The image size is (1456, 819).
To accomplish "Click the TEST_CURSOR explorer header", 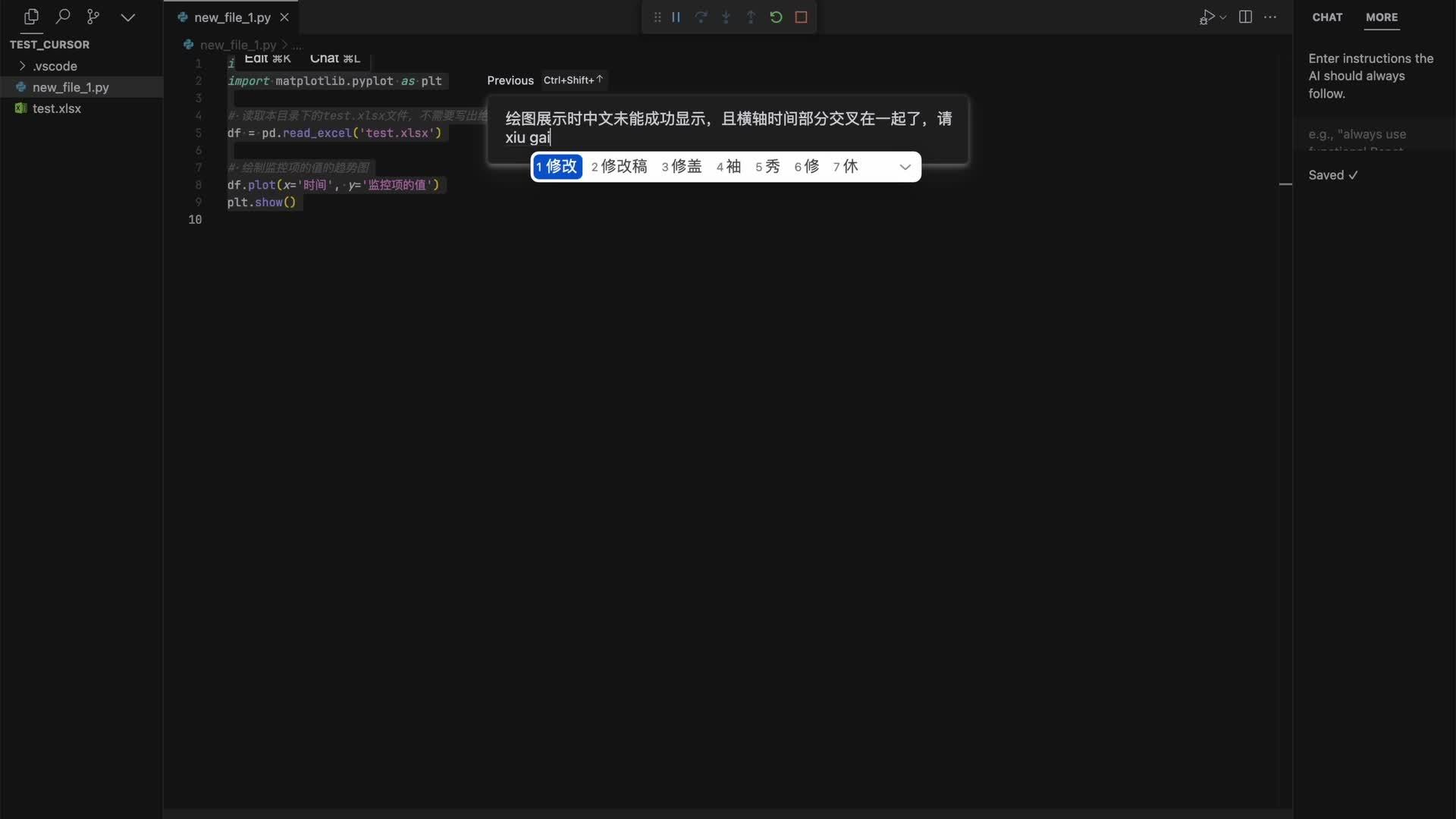I will pyautogui.click(x=49, y=45).
